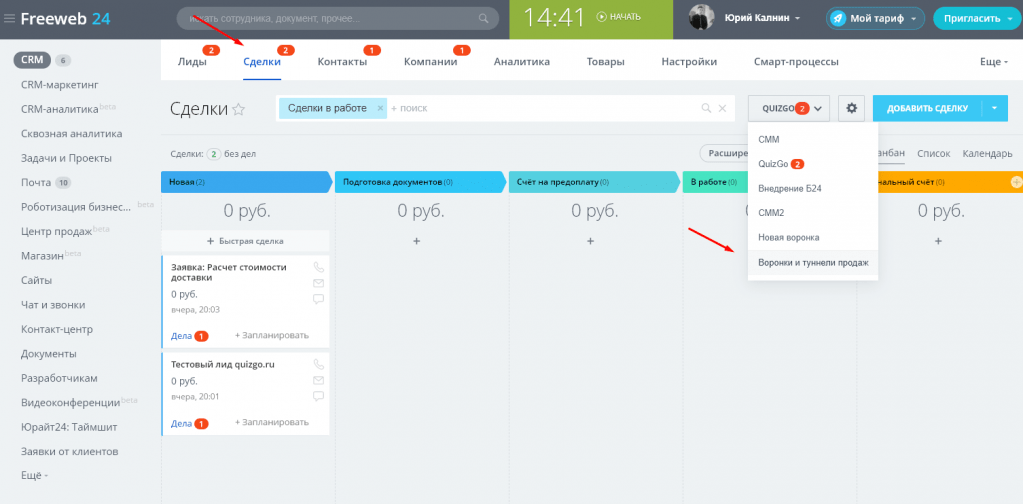
Task: Select Воронки и туннели продаж menu item
Action: pos(813,263)
